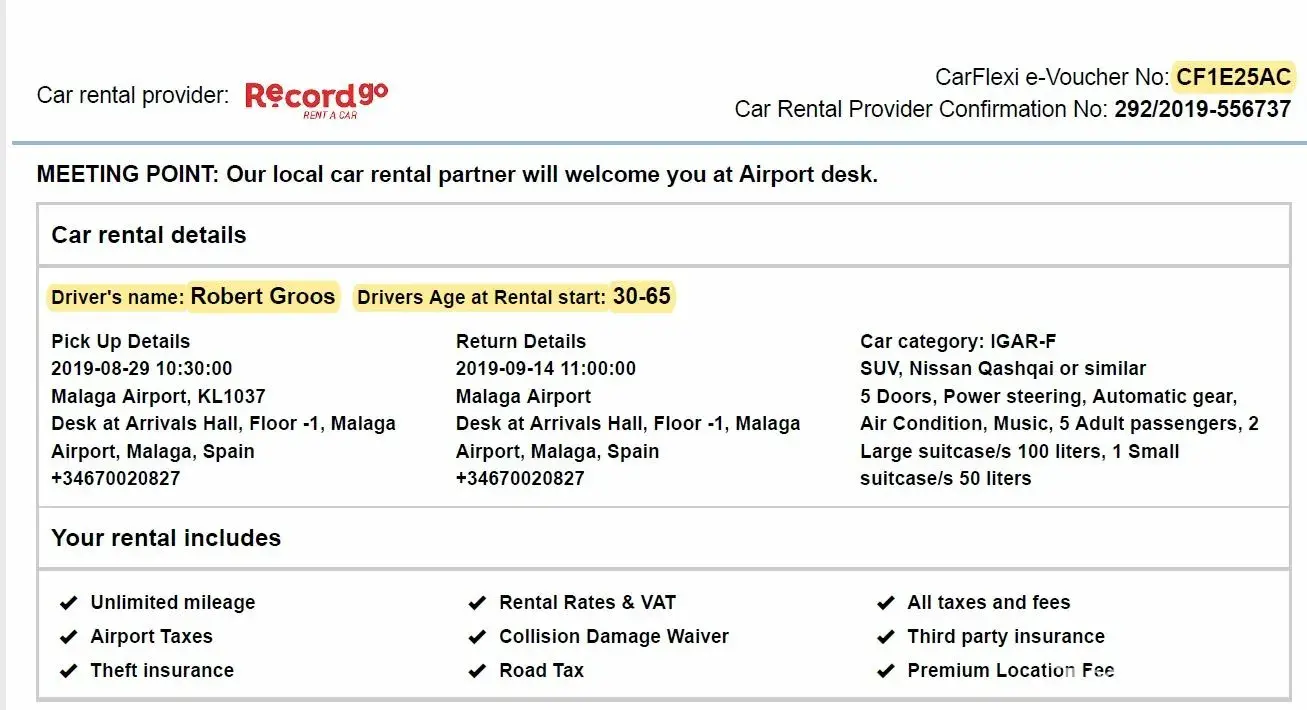Click the checkmark beside All taxes and fees

(x=885, y=602)
